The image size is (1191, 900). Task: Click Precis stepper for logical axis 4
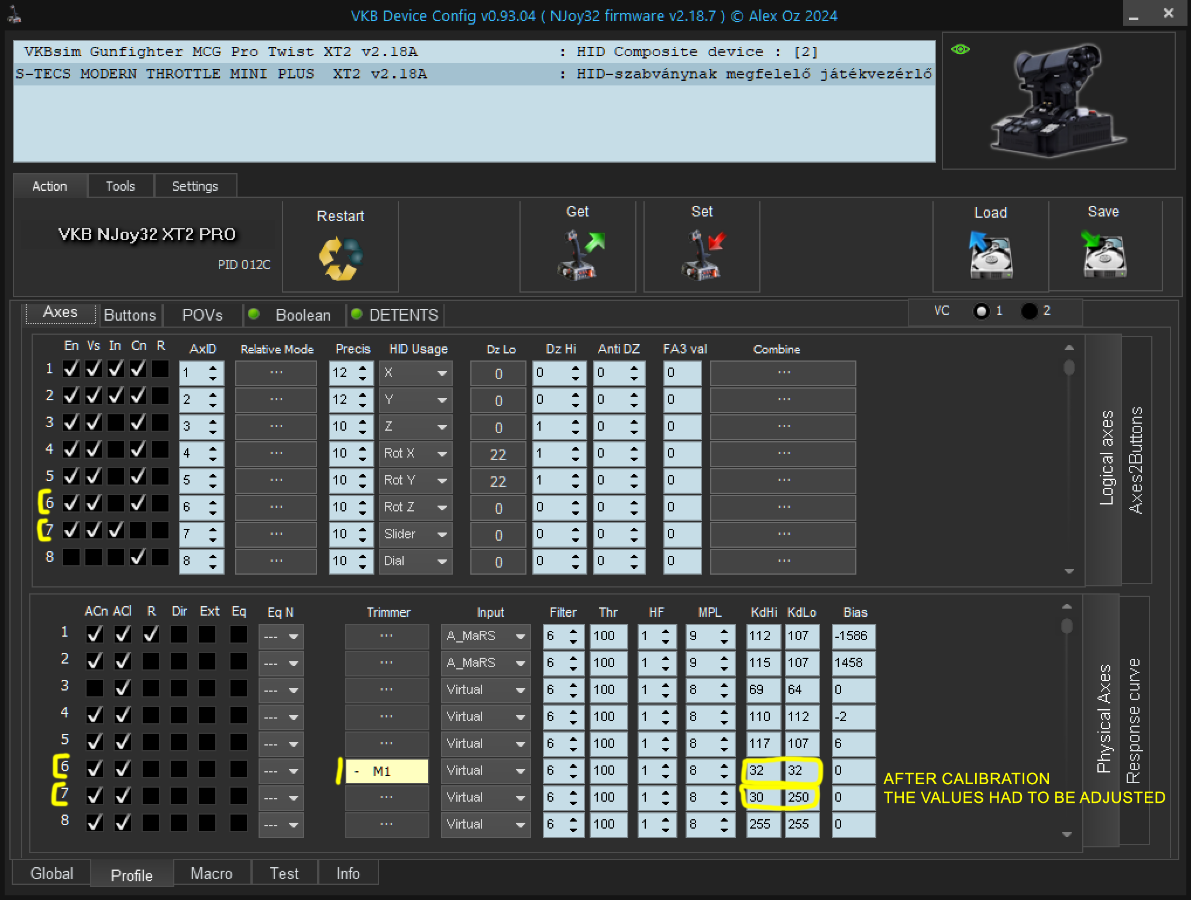coord(362,453)
